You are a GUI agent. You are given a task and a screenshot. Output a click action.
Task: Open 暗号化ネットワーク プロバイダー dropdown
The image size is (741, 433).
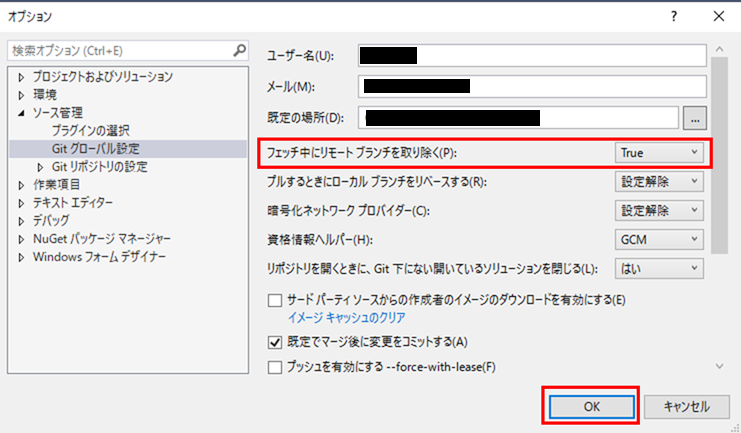pos(659,210)
